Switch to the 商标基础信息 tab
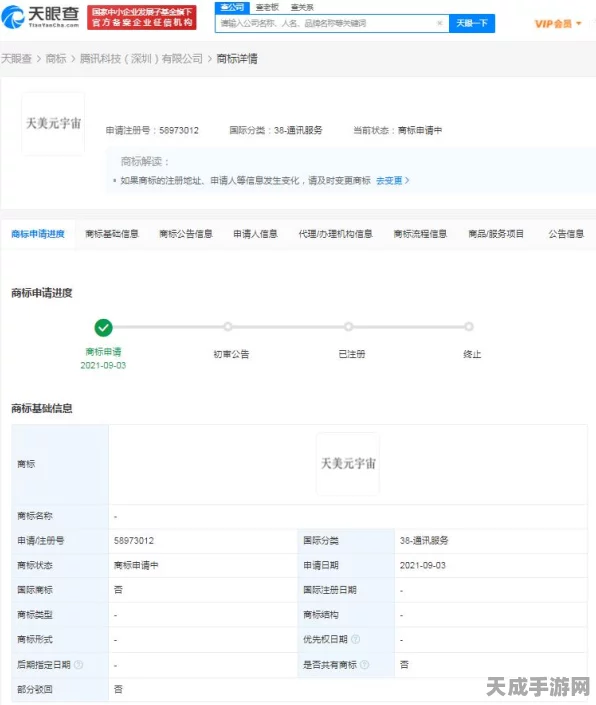Viewport: 596px width, 705px height. click(112, 234)
